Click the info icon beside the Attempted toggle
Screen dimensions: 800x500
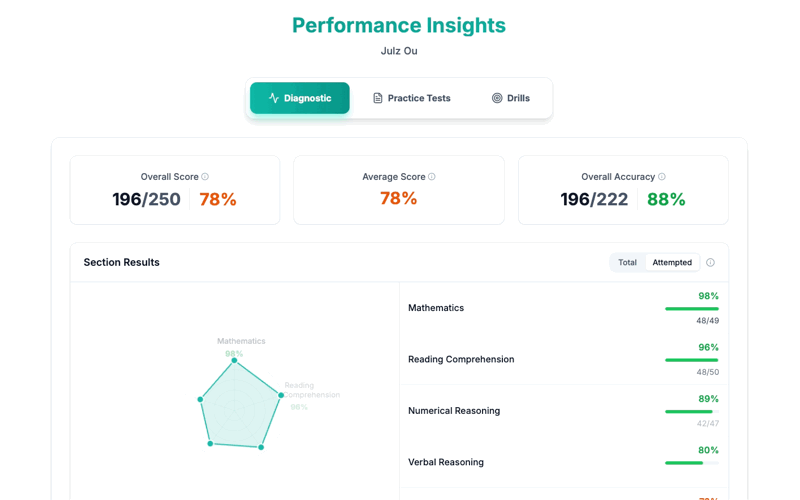711,263
